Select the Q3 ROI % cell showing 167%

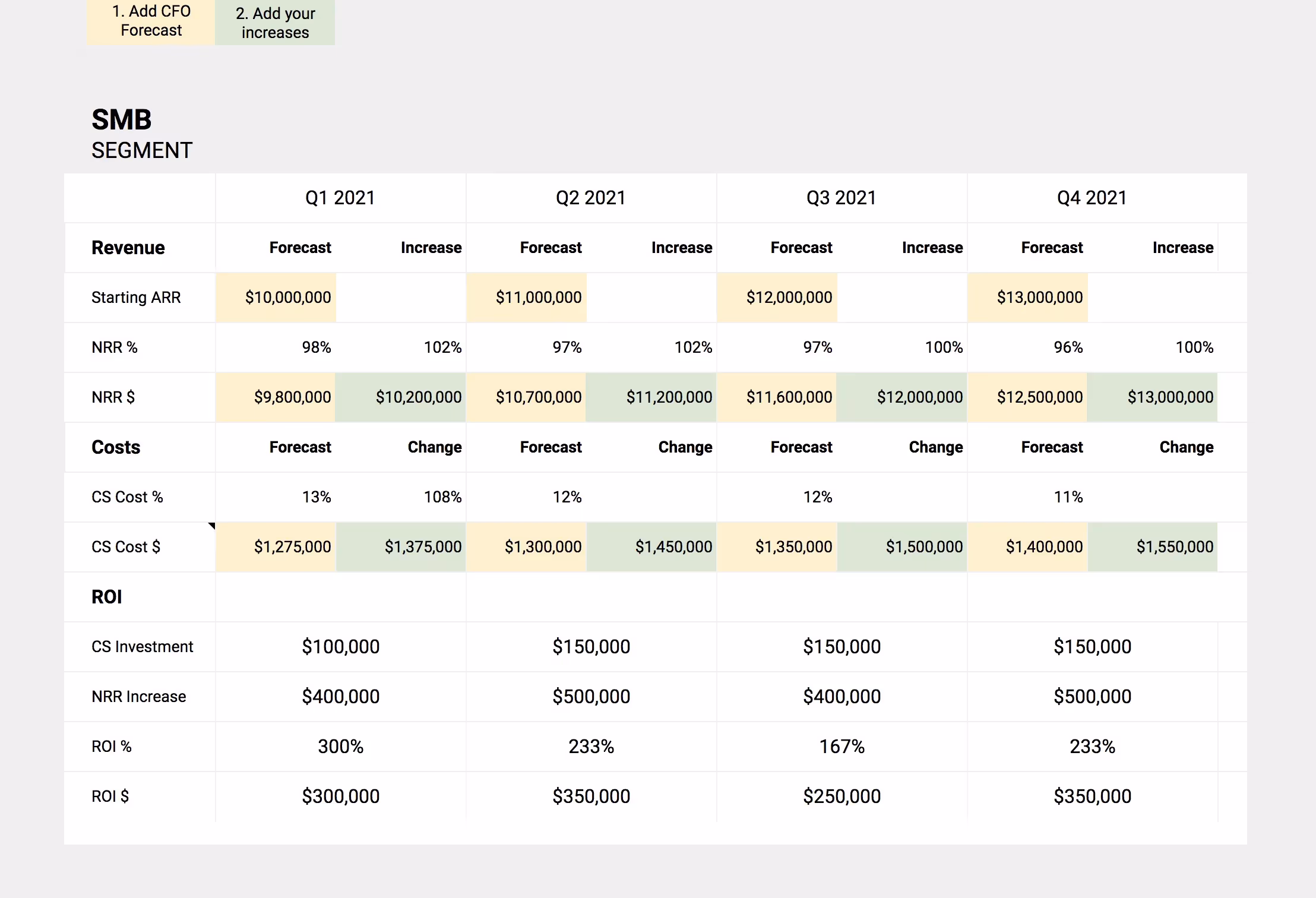click(x=842, y=746)
